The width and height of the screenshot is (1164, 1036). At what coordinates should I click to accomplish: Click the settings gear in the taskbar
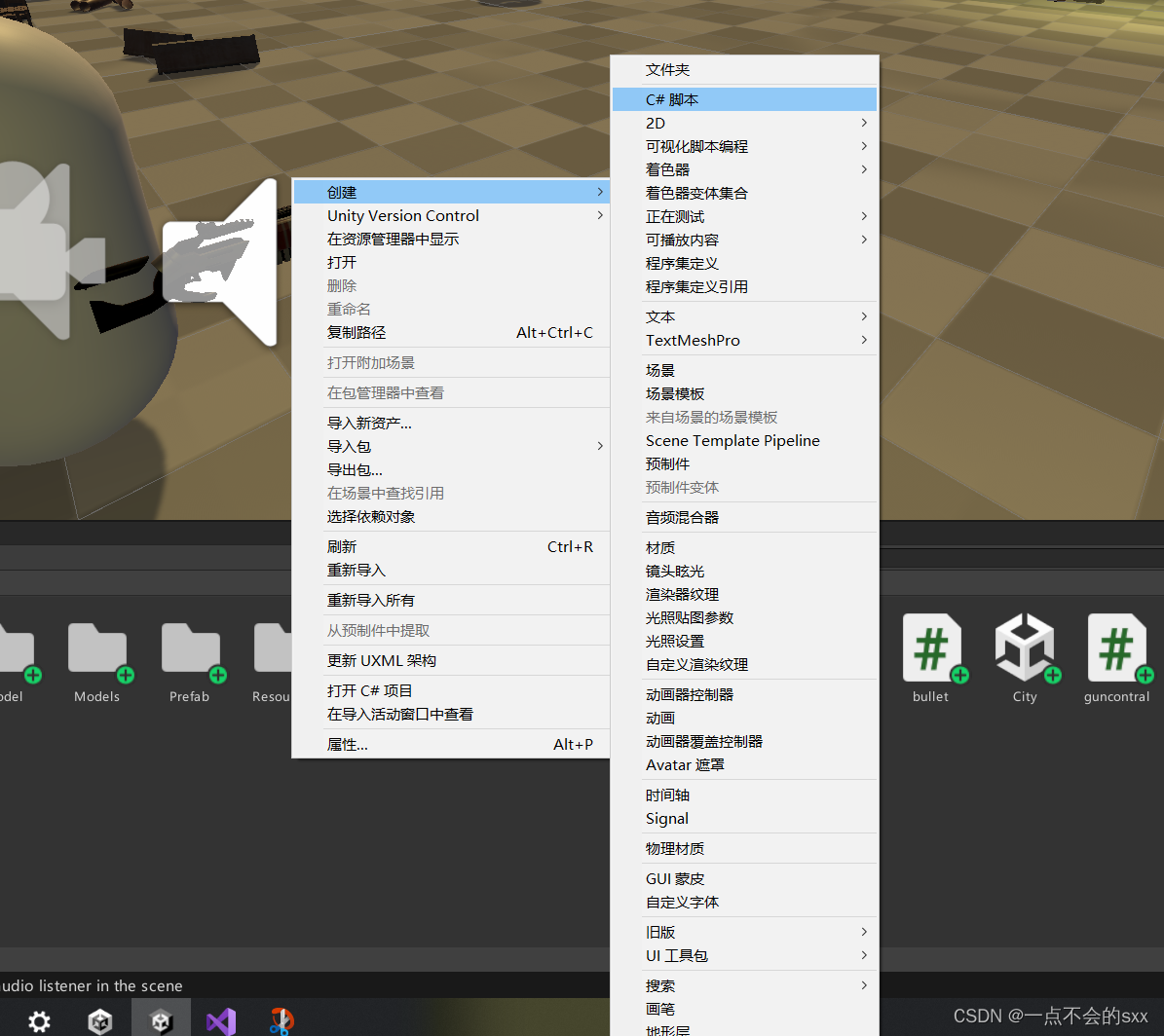(39, 1021)
